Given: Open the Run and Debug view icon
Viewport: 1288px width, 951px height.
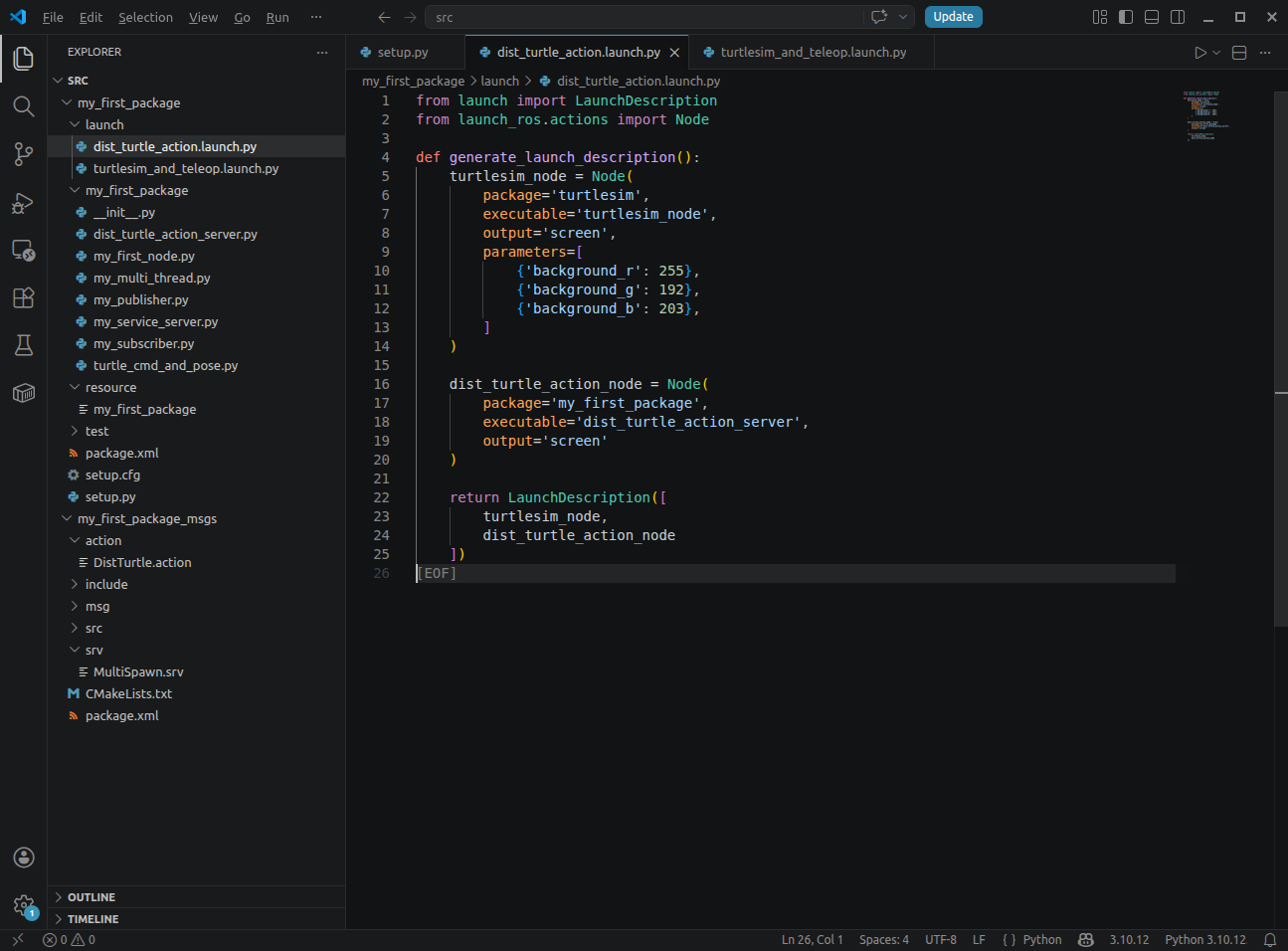Looking at the screenshot, I should click(x=24, y=203).
